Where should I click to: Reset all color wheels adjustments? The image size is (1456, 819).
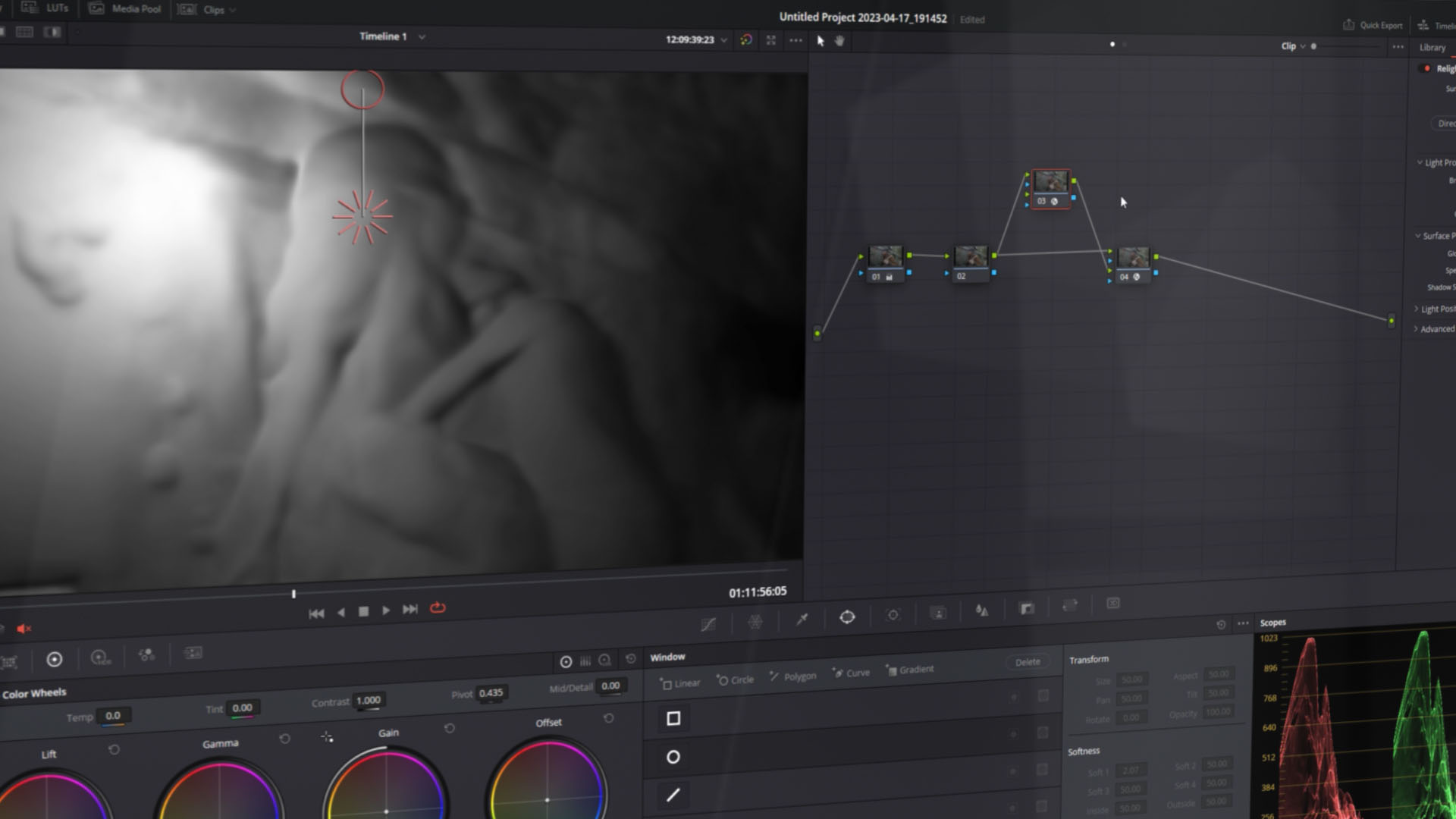[x=630, y=659]
